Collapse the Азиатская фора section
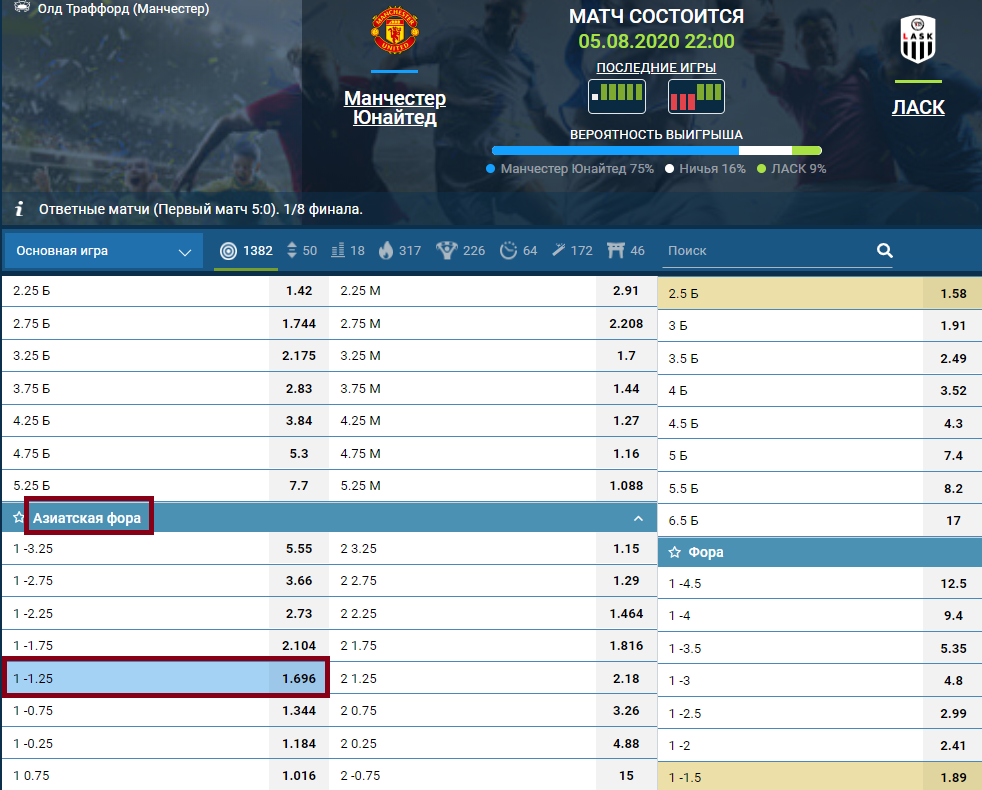Screen dimensions: 982x790 click(x=638, y=518)
